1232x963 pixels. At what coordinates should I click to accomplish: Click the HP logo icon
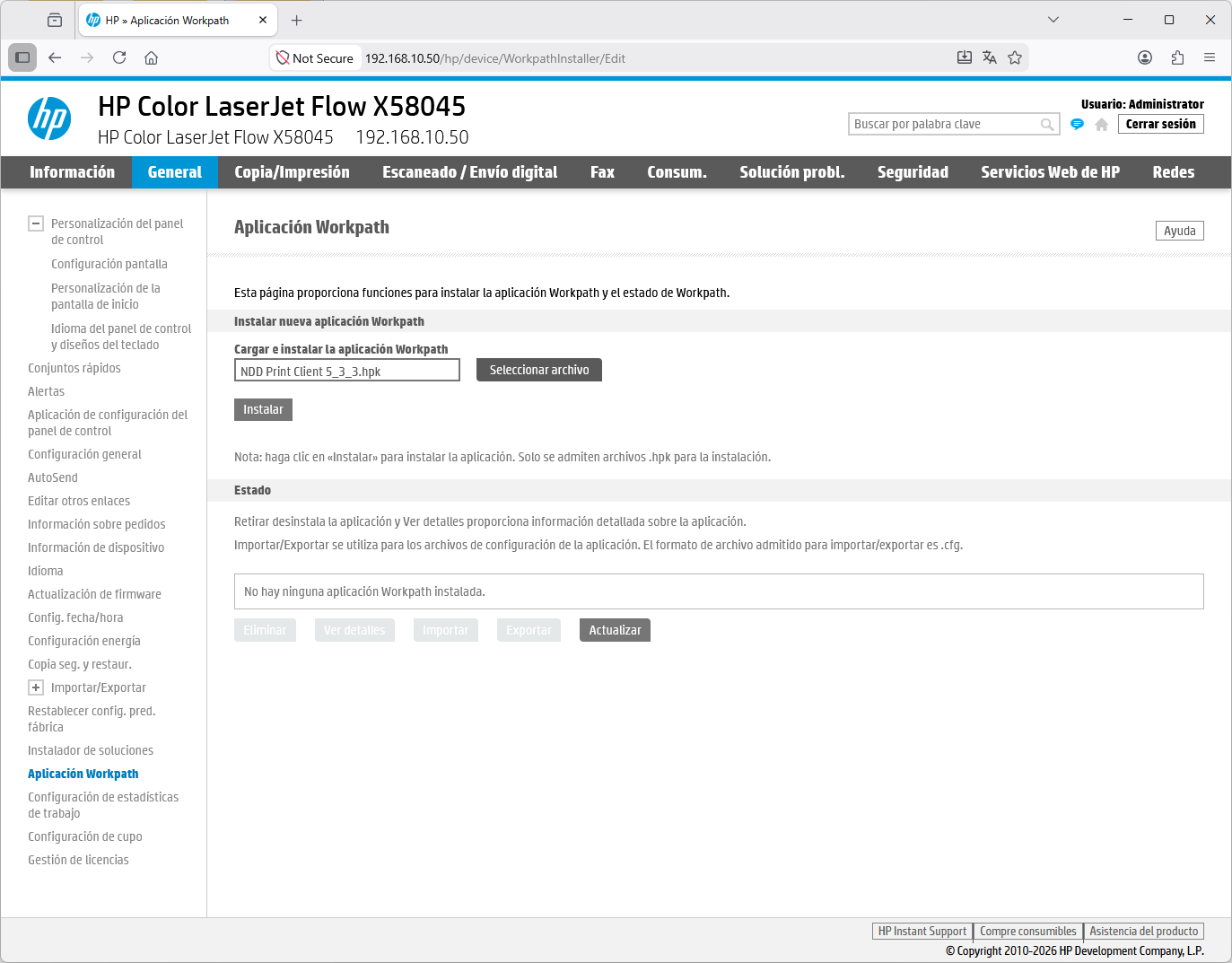(x=49, y=118)
